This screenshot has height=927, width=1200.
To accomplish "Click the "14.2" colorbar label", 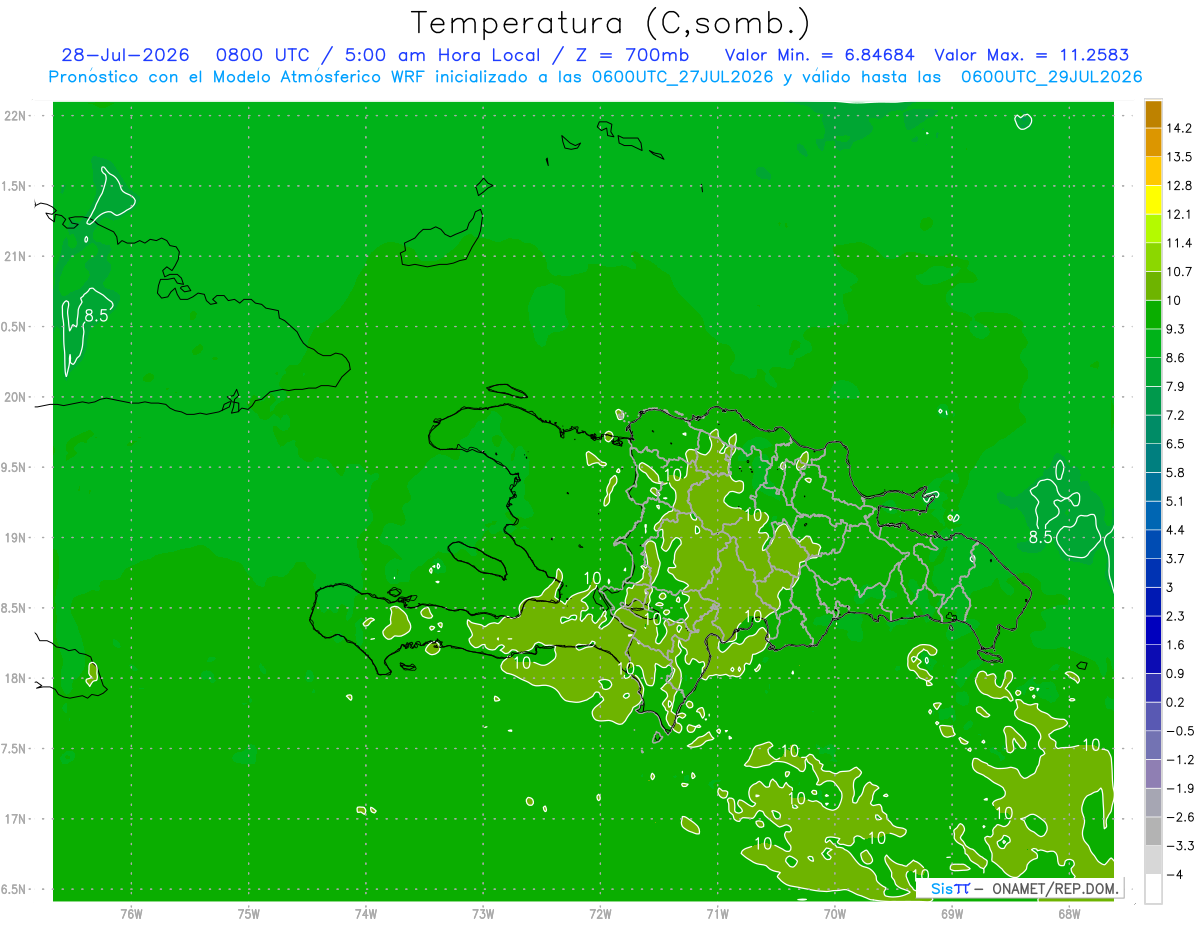I will pyautogui.click(x=1180, y=128).
